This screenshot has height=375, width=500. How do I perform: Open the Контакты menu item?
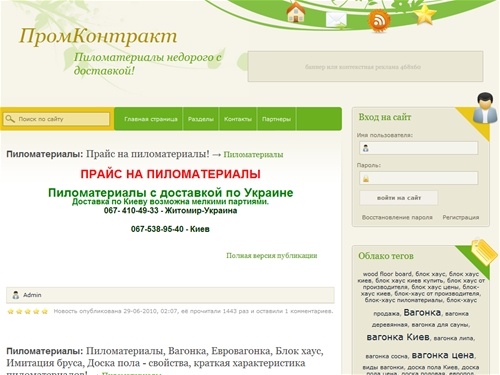coord(238,119)
